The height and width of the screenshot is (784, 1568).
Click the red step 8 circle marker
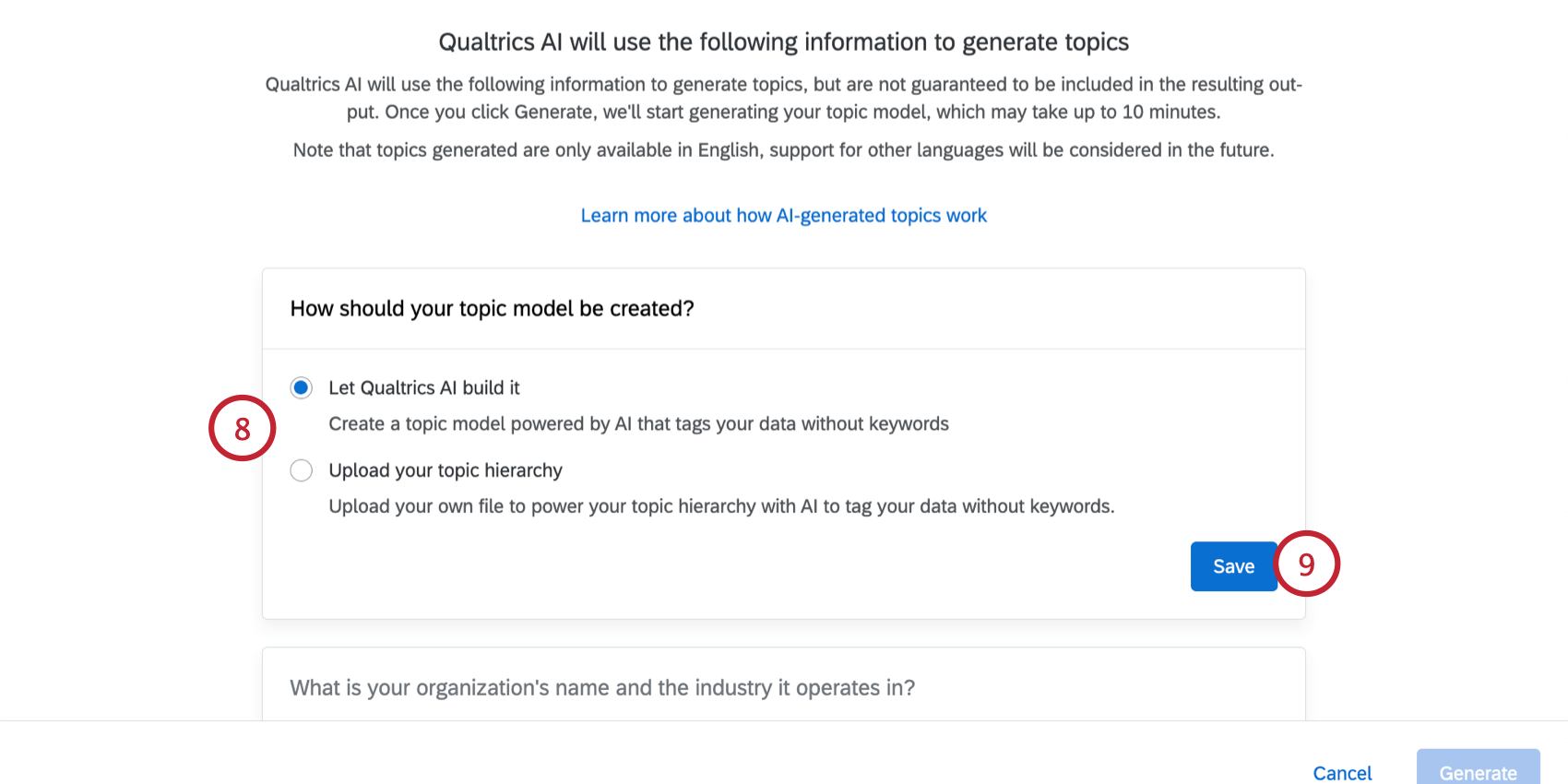point(242,428)
